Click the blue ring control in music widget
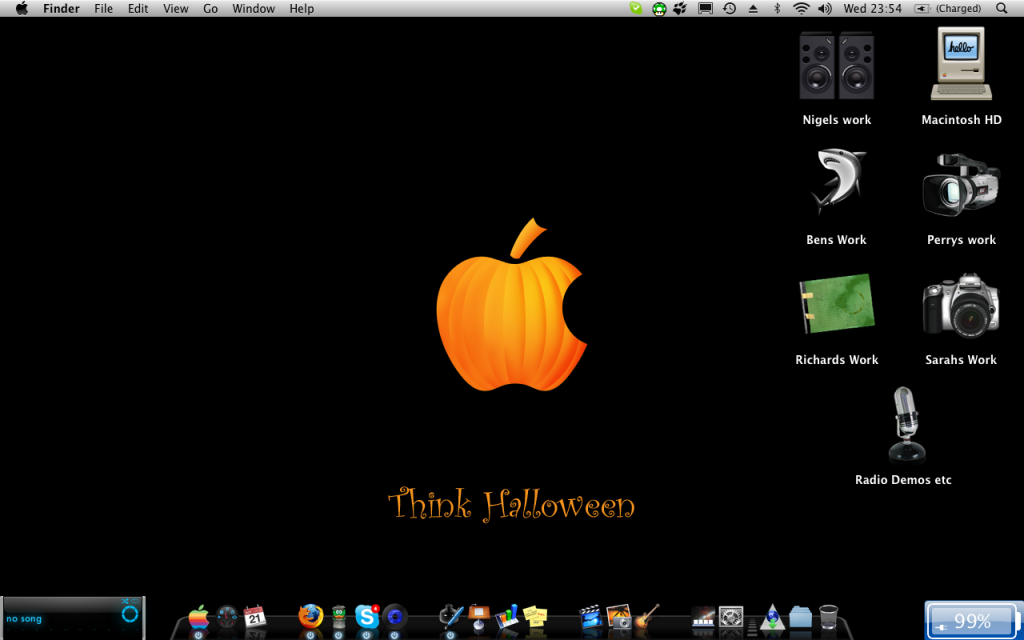1024x640 pixels. click(130, 614)
